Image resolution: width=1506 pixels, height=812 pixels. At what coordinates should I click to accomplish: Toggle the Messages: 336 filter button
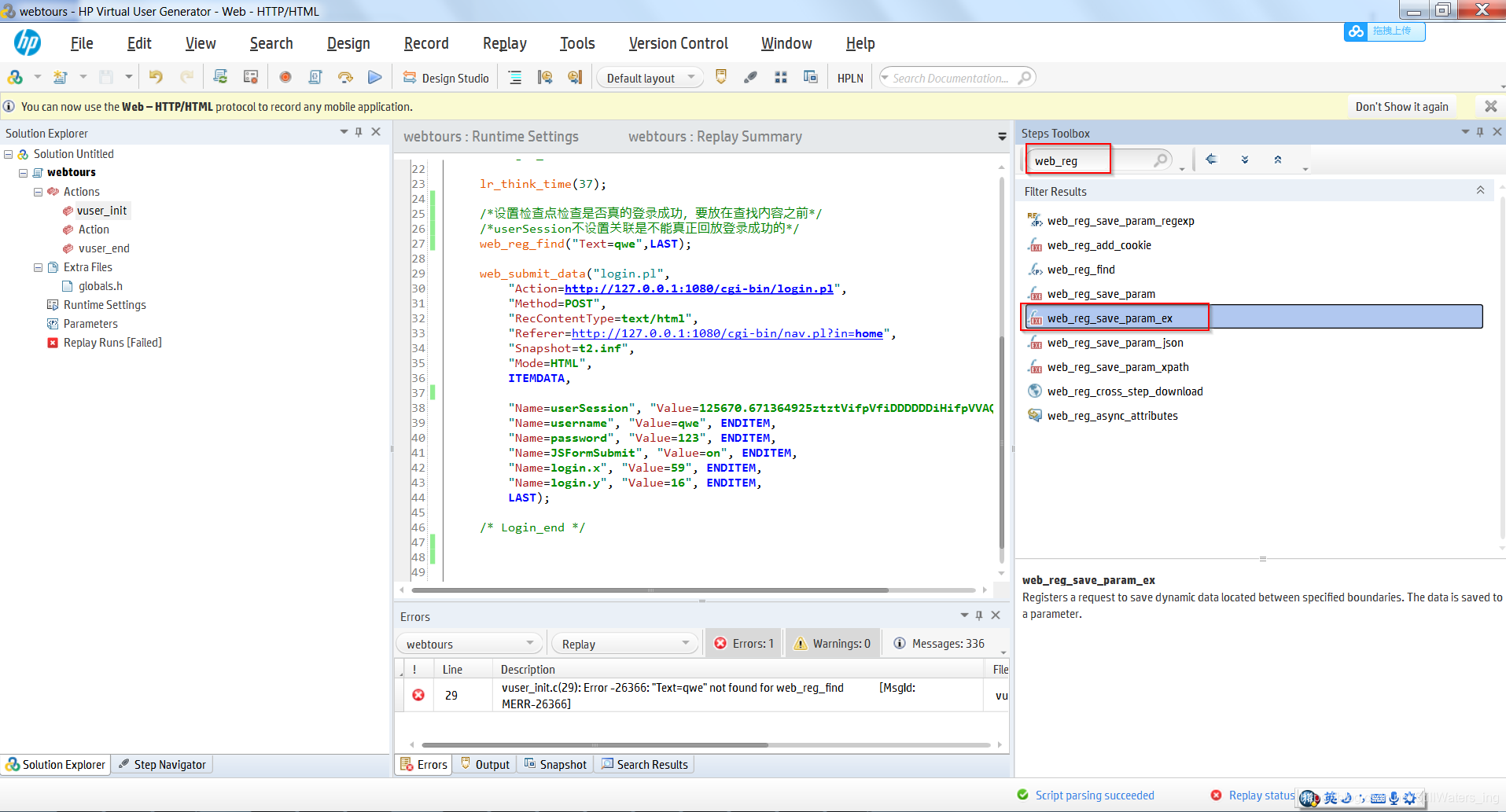point(940,644)
